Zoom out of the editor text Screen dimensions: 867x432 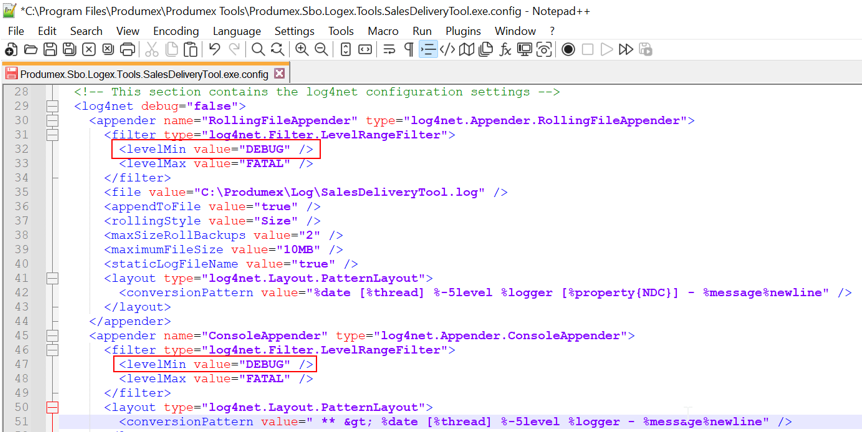coord(321,50)
